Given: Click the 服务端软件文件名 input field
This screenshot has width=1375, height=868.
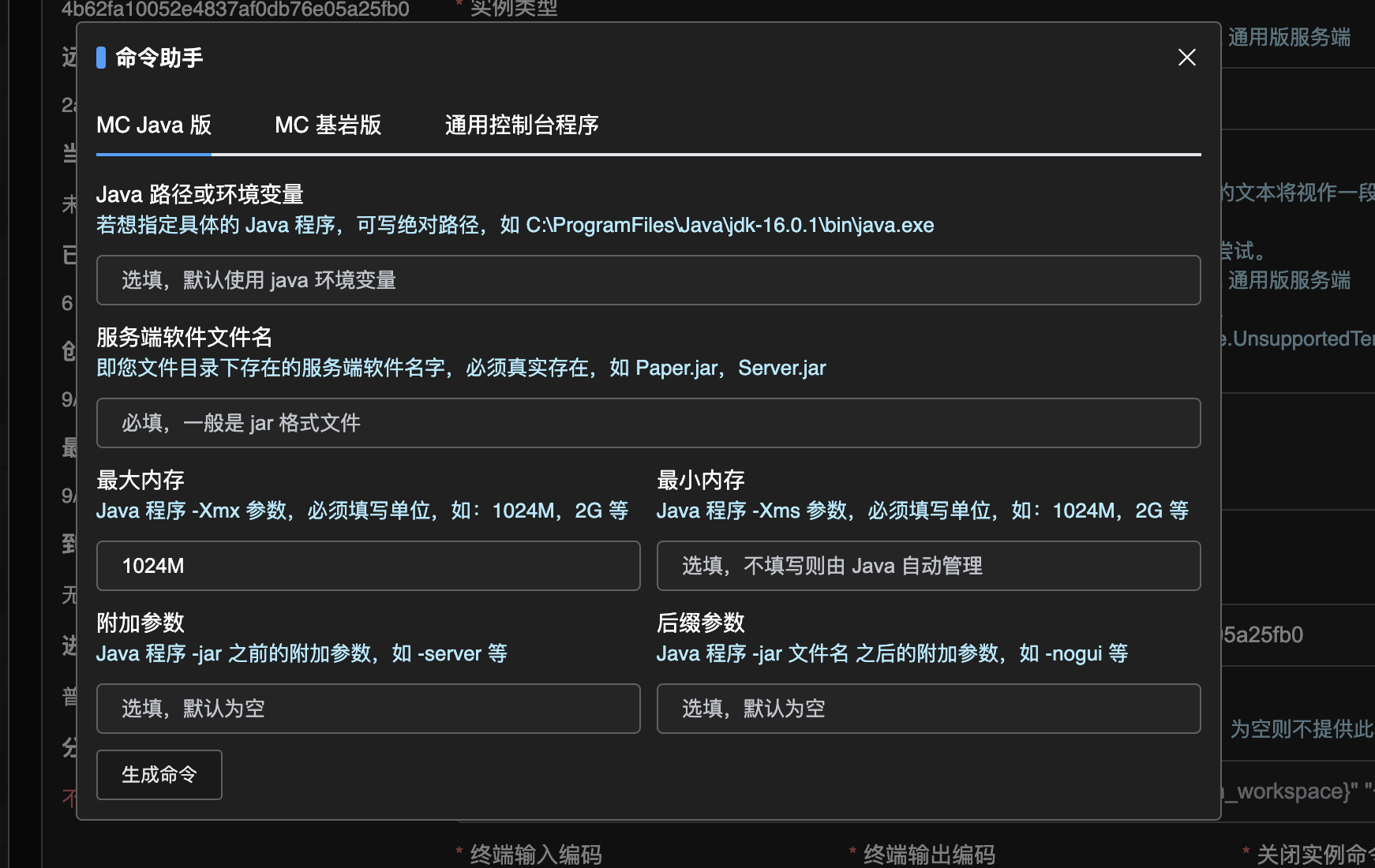Looking at the screenshot, I should point(648,423).
